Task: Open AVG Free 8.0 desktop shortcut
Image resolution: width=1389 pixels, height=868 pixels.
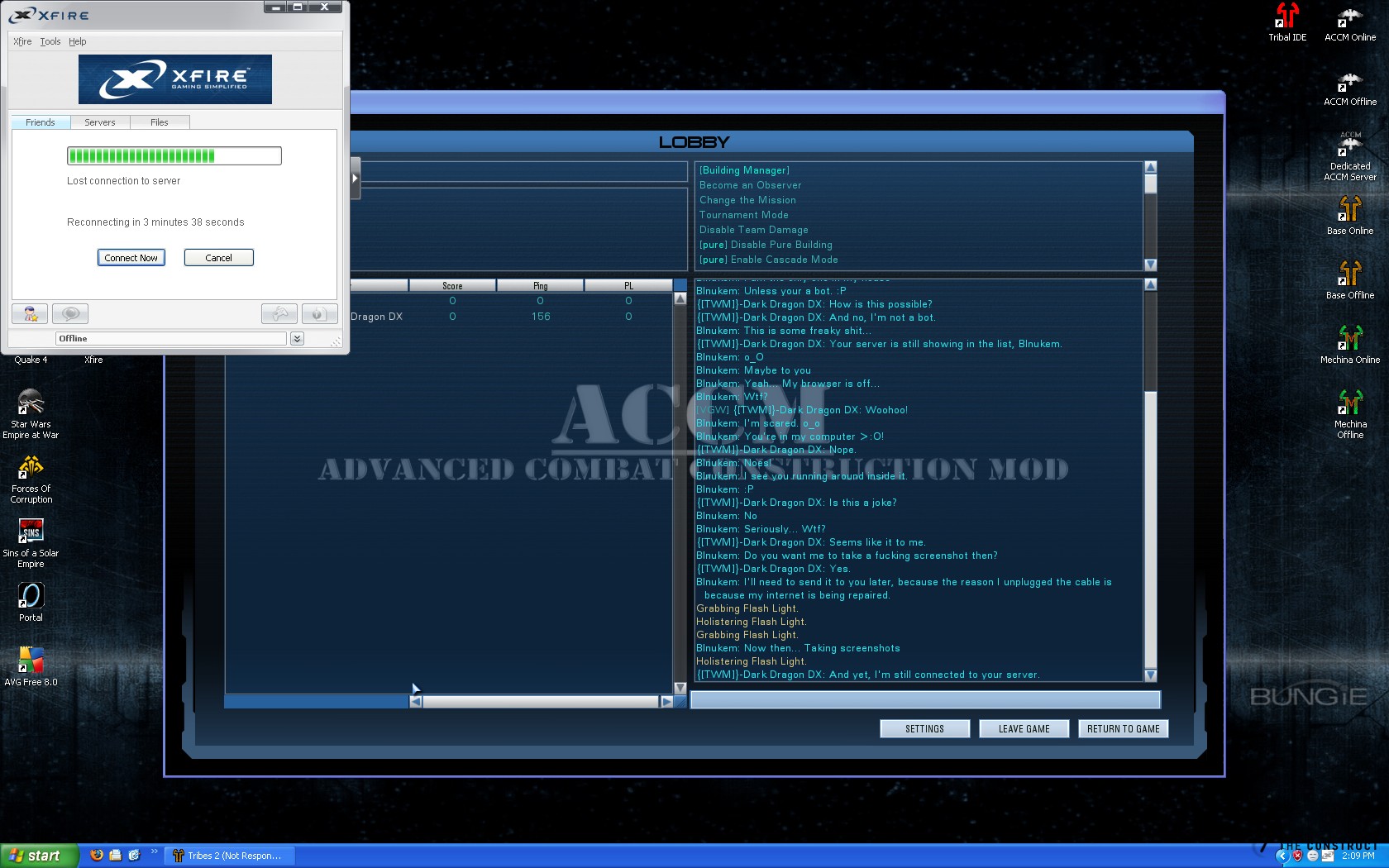Action: click(x=31, y=667)
